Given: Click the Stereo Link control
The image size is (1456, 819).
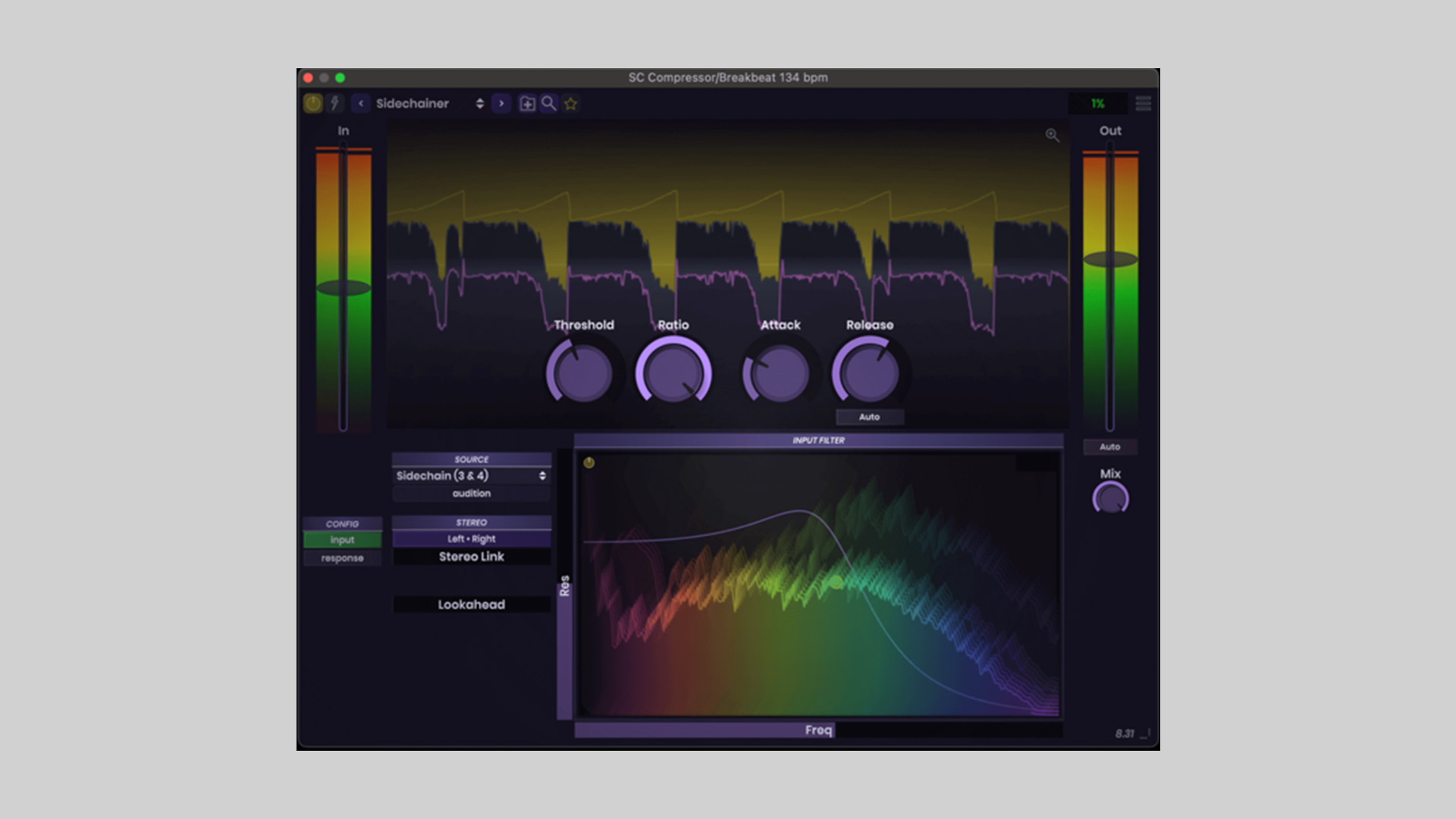Looking at the screenshot, I should pos(472,557).
